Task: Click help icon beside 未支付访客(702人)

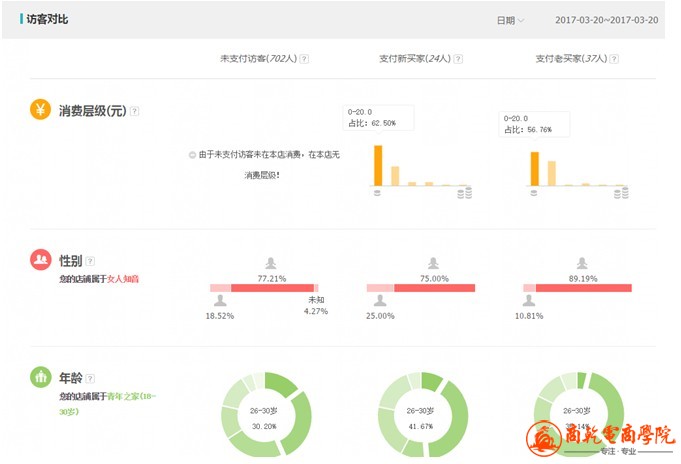Action: 304,59
